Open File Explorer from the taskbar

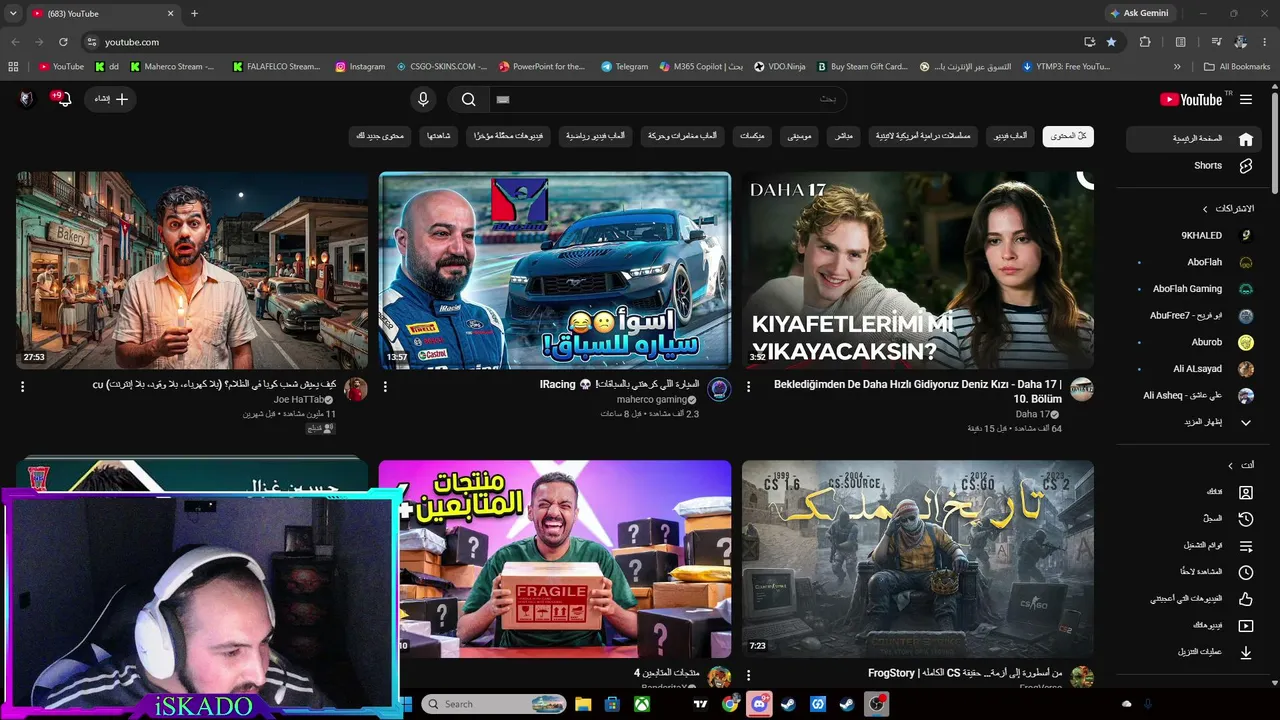tap(583, 704)
